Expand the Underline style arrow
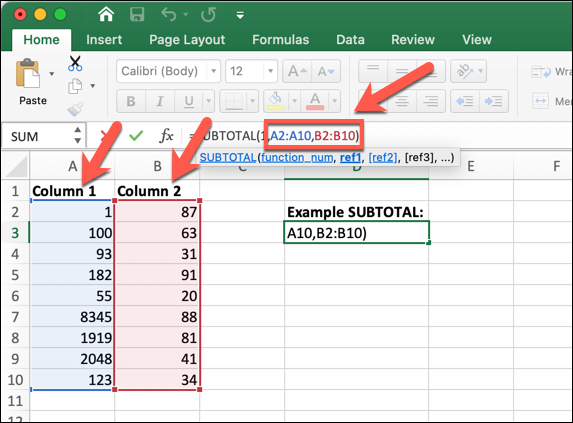The image size is (573, 423). click(209, 101)
